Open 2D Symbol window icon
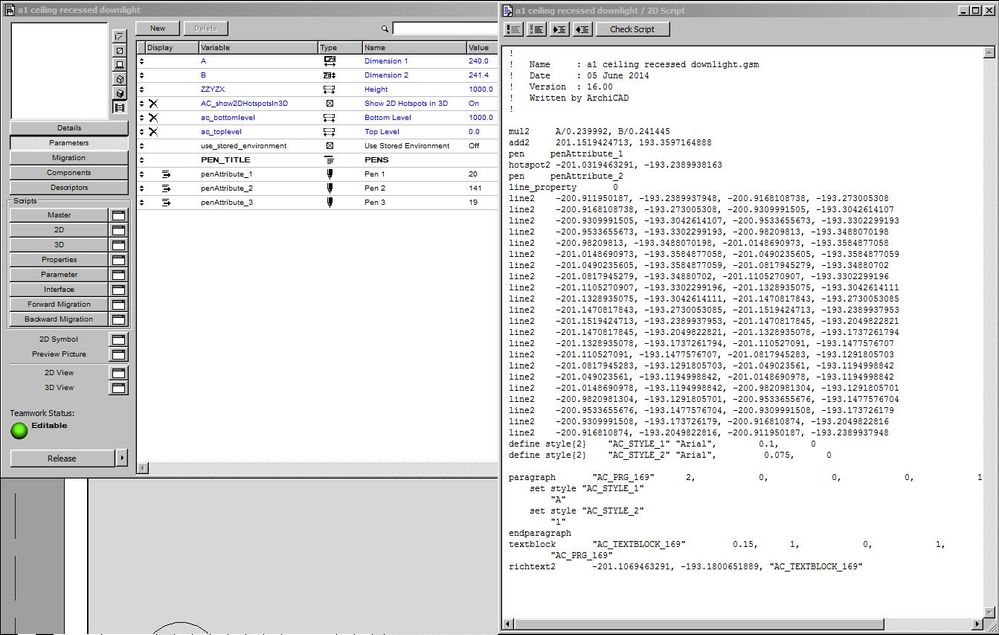The image size is (999, 635). coord(119,339)
